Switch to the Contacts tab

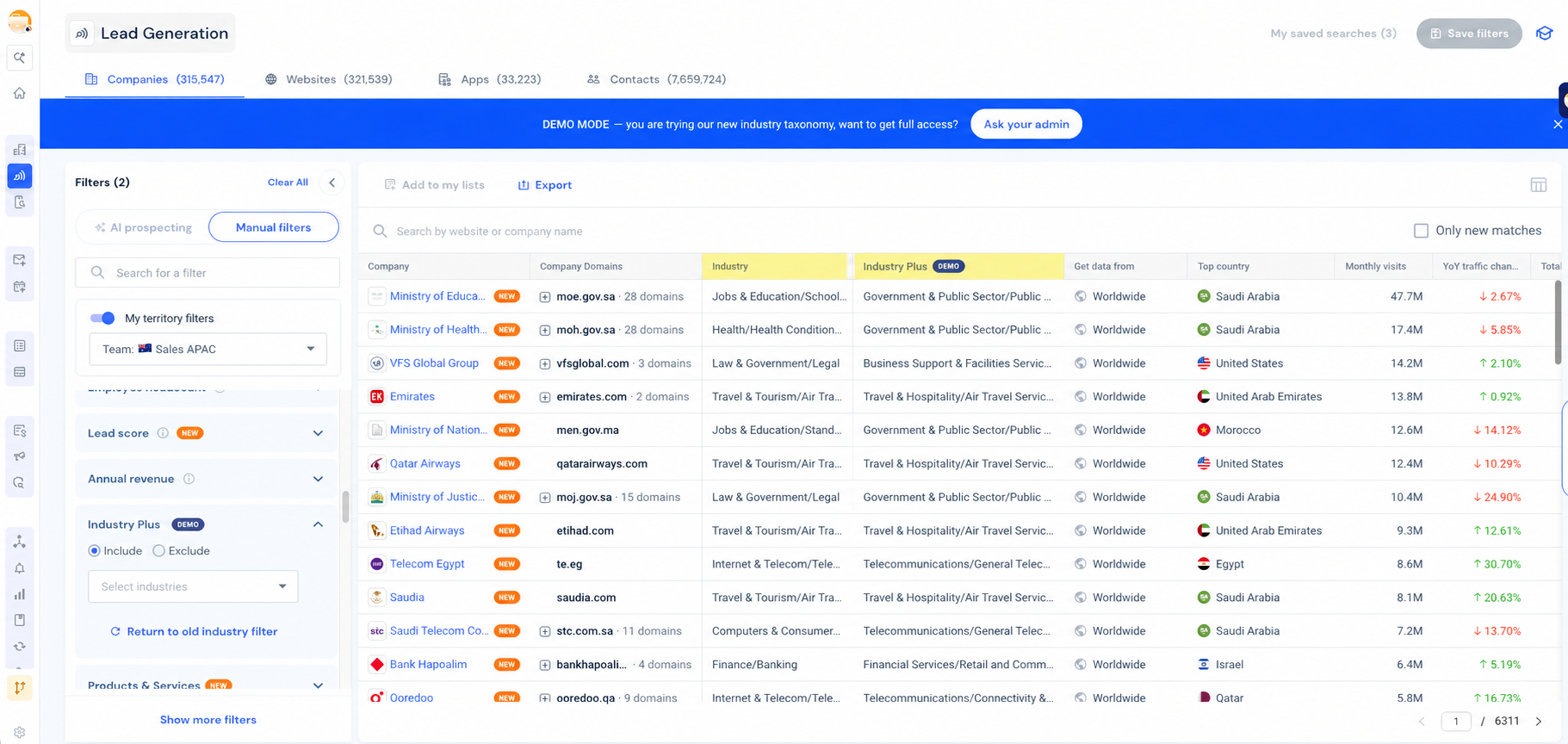(x=656, y=79)
